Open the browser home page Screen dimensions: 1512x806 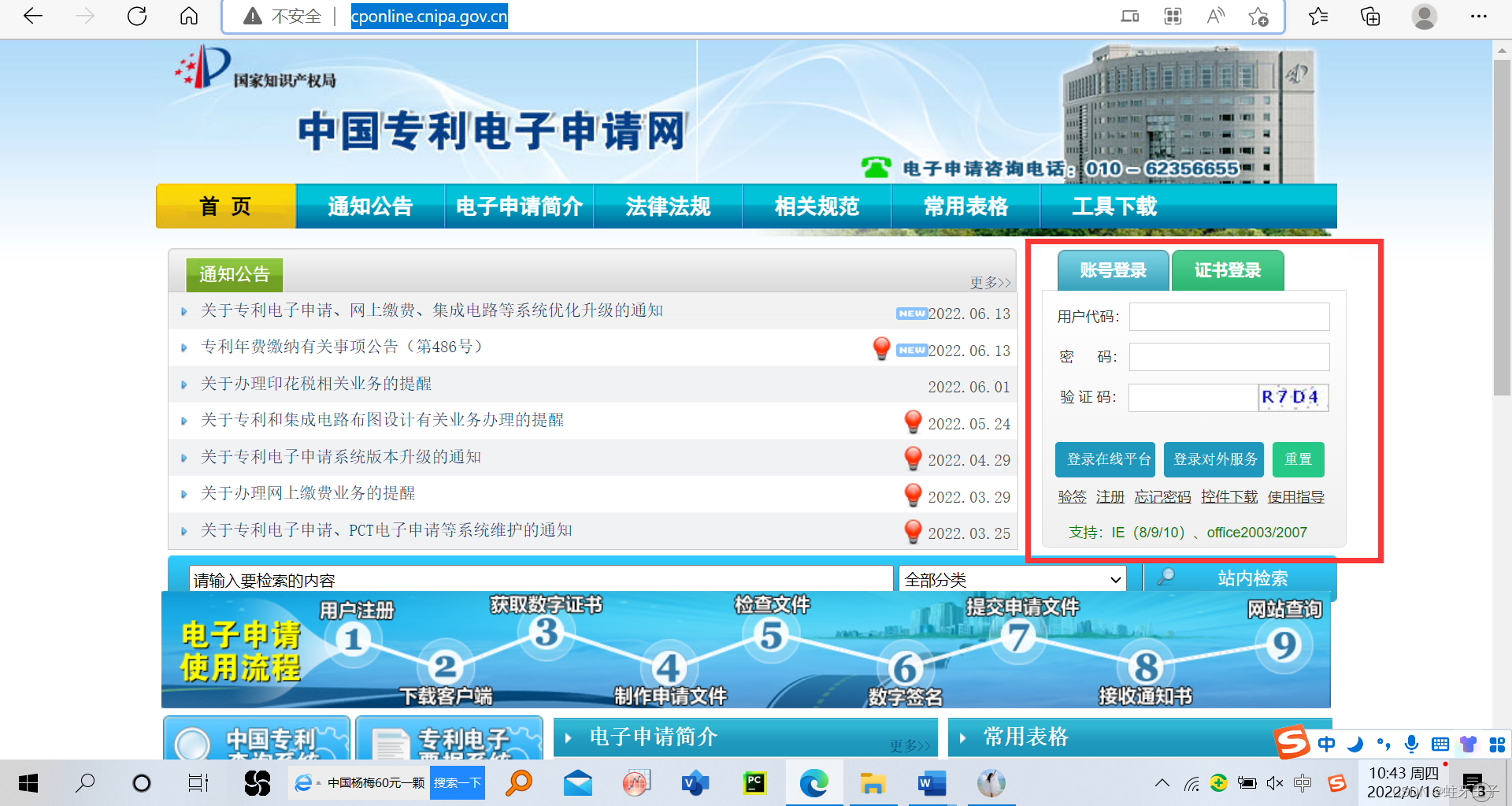[x=189, y=16]
